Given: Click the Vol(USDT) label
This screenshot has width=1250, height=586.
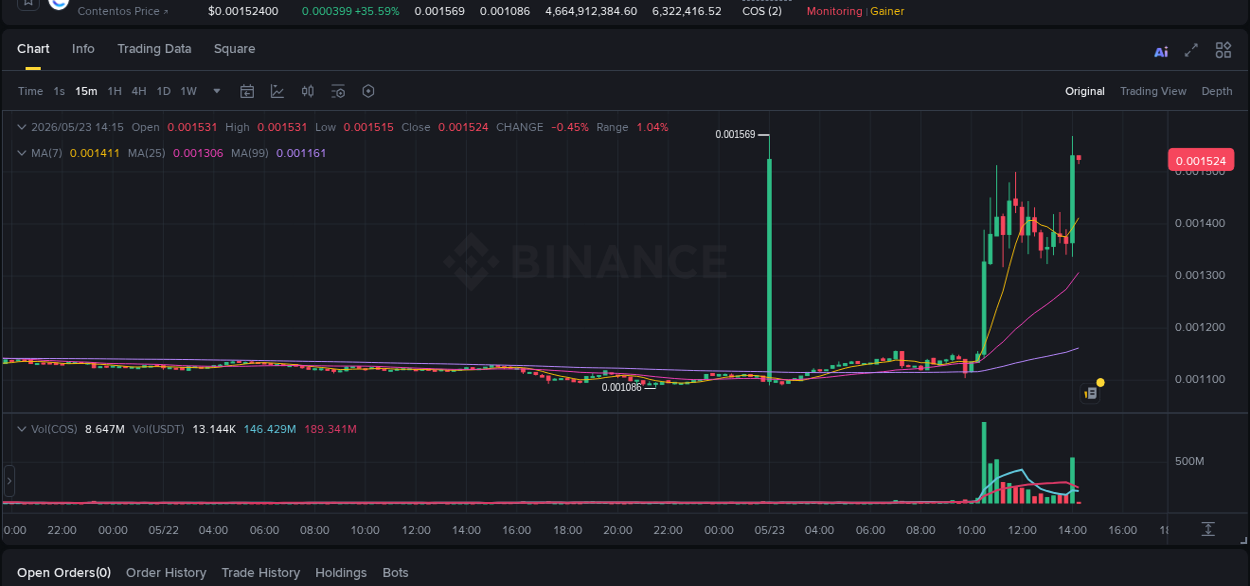Looking at the screenshot, I should (x=158, y=429).
